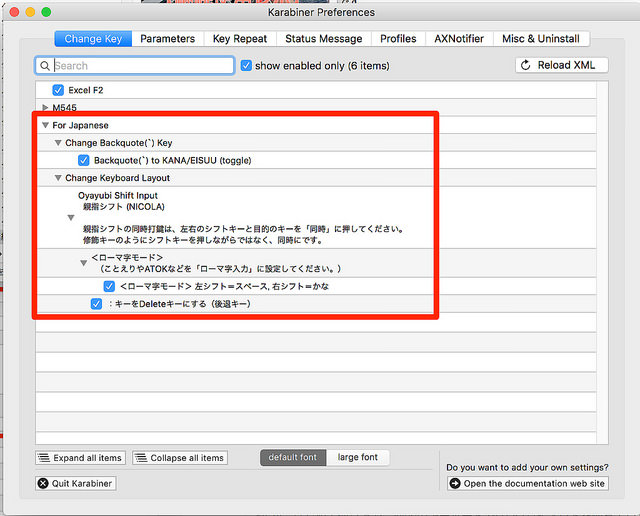Viewport: 640px width, 516px height.
Task: Toggle the show enabled only checkbox
Action: 246,66
